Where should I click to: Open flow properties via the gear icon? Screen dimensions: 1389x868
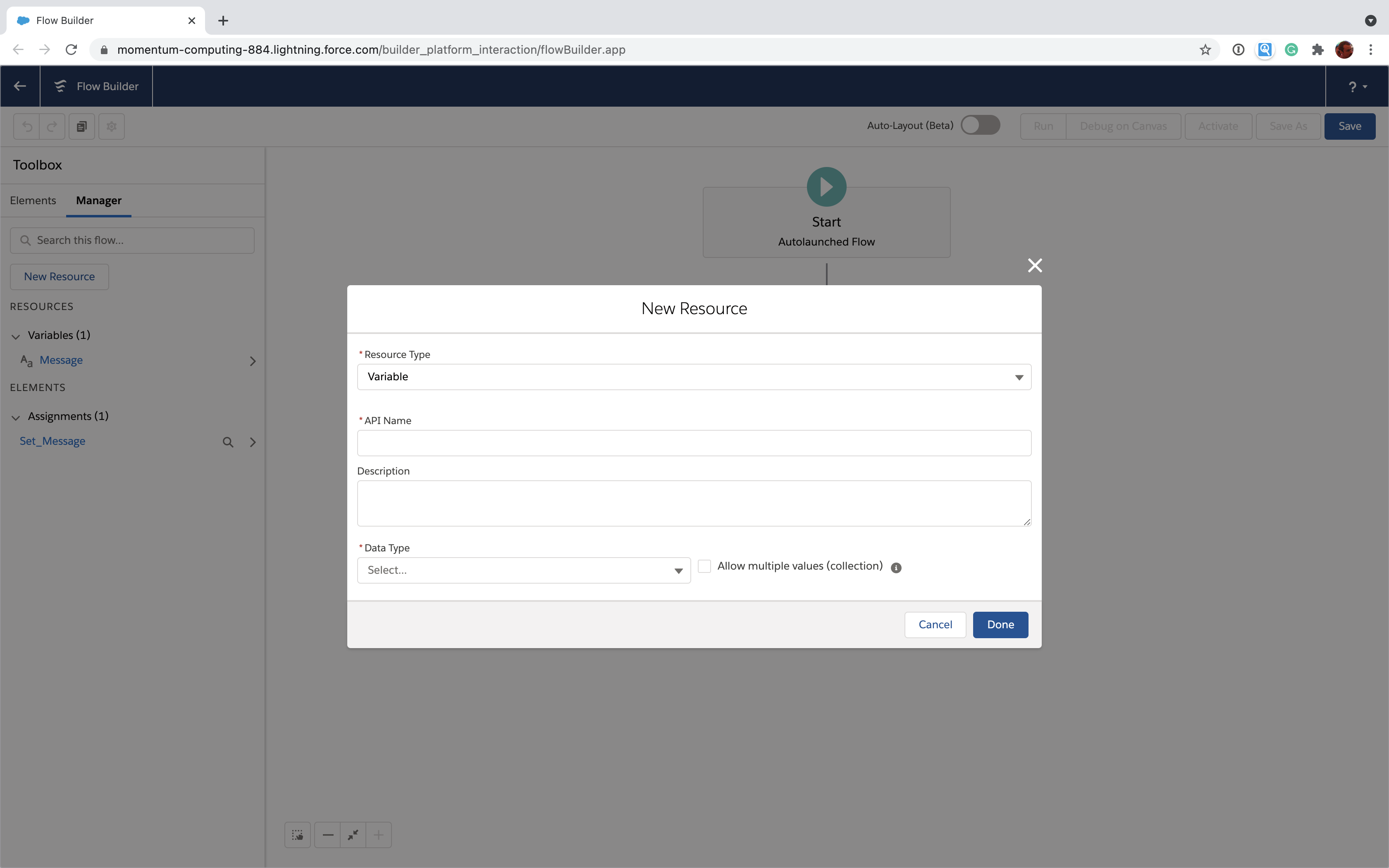[111, 126]
